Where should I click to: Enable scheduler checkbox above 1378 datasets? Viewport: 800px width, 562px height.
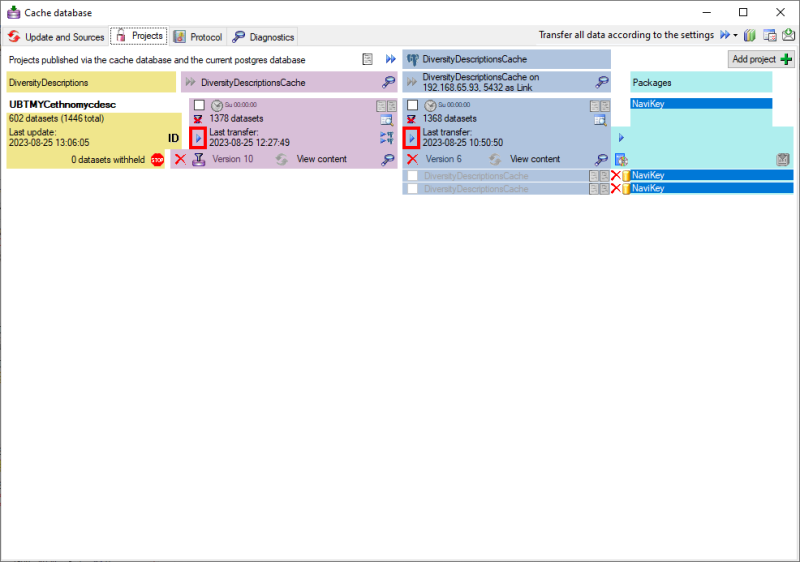199,105
